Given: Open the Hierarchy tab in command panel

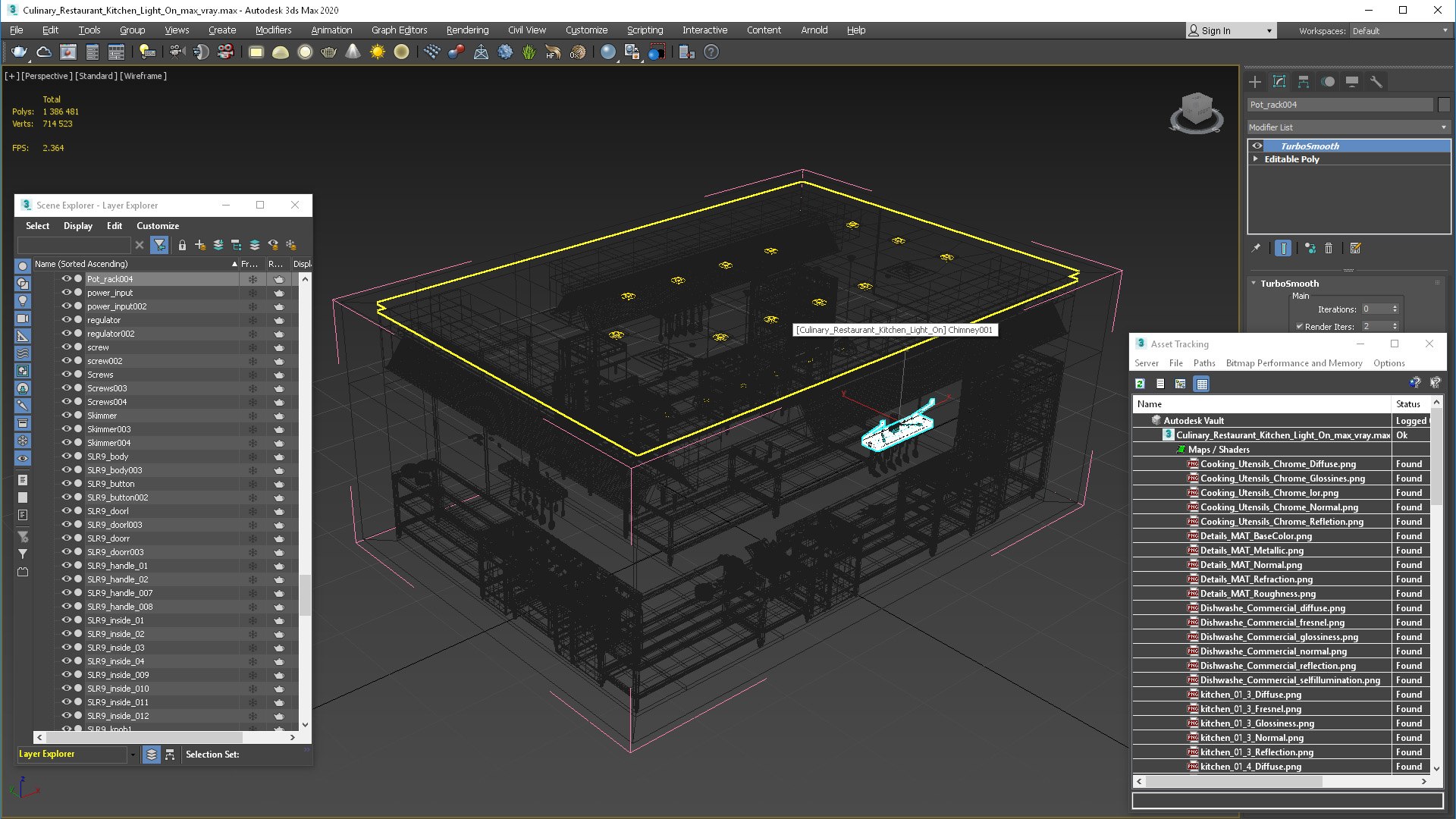Looking at the screenshot, I should pyautogui.click(x=1304, y=82).
